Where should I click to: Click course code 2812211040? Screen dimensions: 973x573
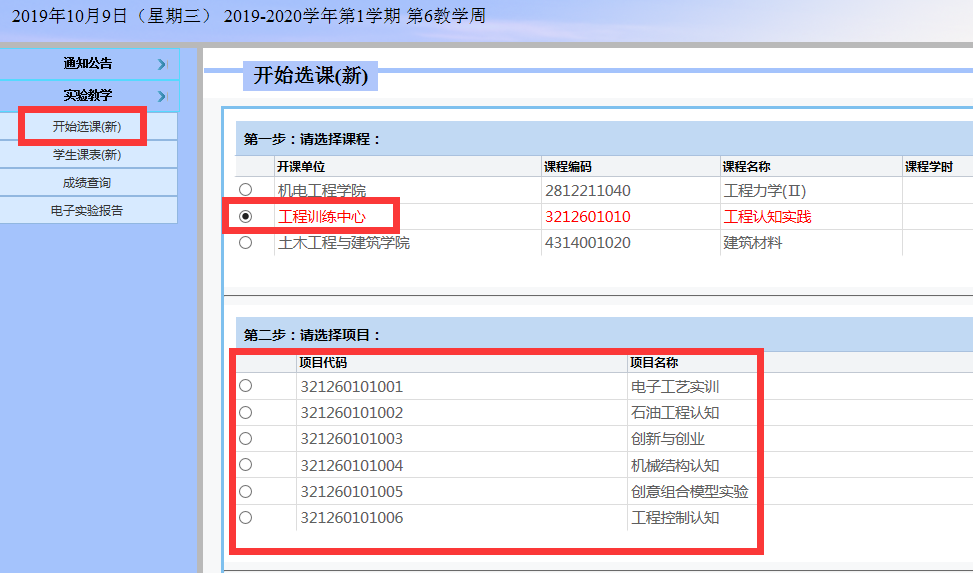click(587, 191)
